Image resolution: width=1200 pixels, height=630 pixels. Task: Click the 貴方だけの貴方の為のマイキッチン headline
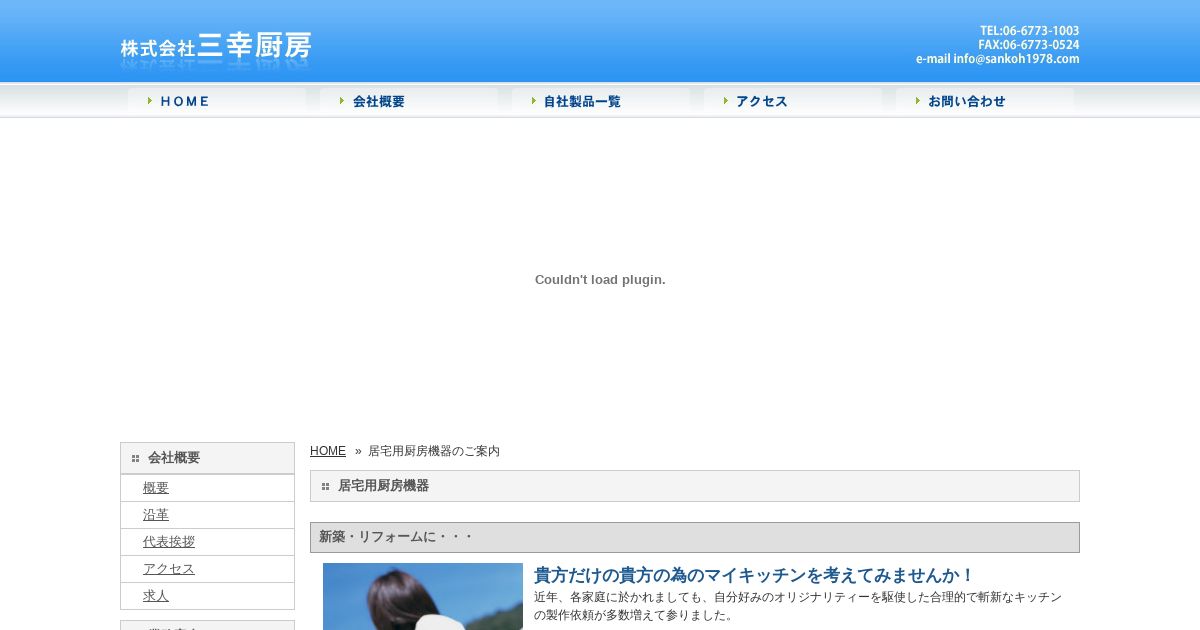754,575
